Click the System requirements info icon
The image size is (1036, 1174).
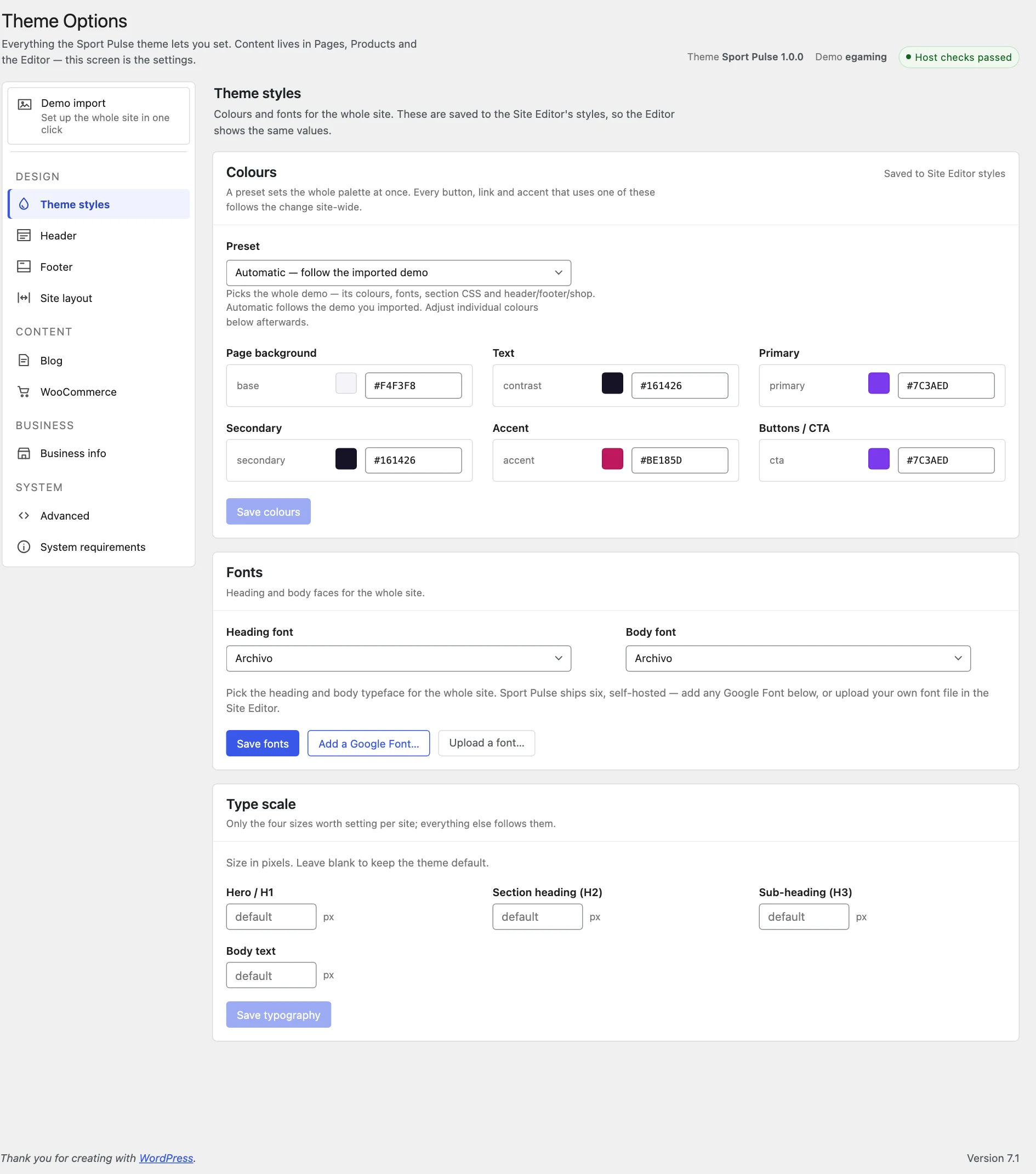pyautogui.click(x=24, y=547)
